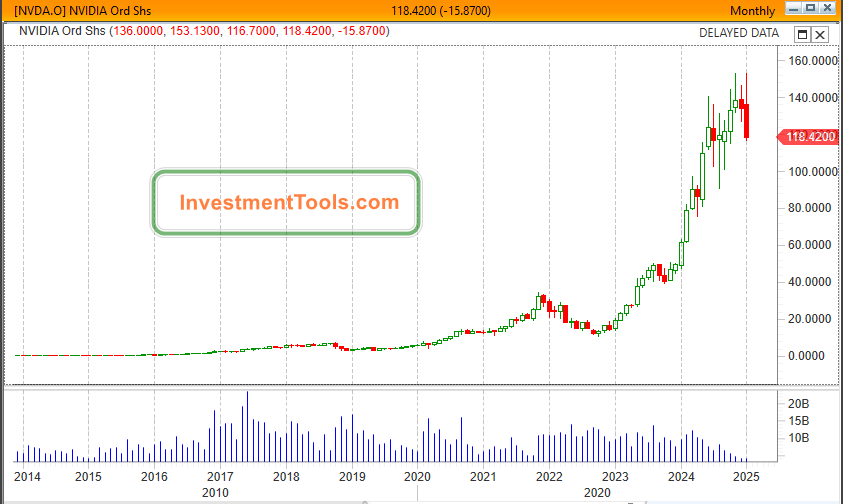The image size is (843, 504).
Task: Select the tallest volume bar in 2017
Action: pos(247,427)
